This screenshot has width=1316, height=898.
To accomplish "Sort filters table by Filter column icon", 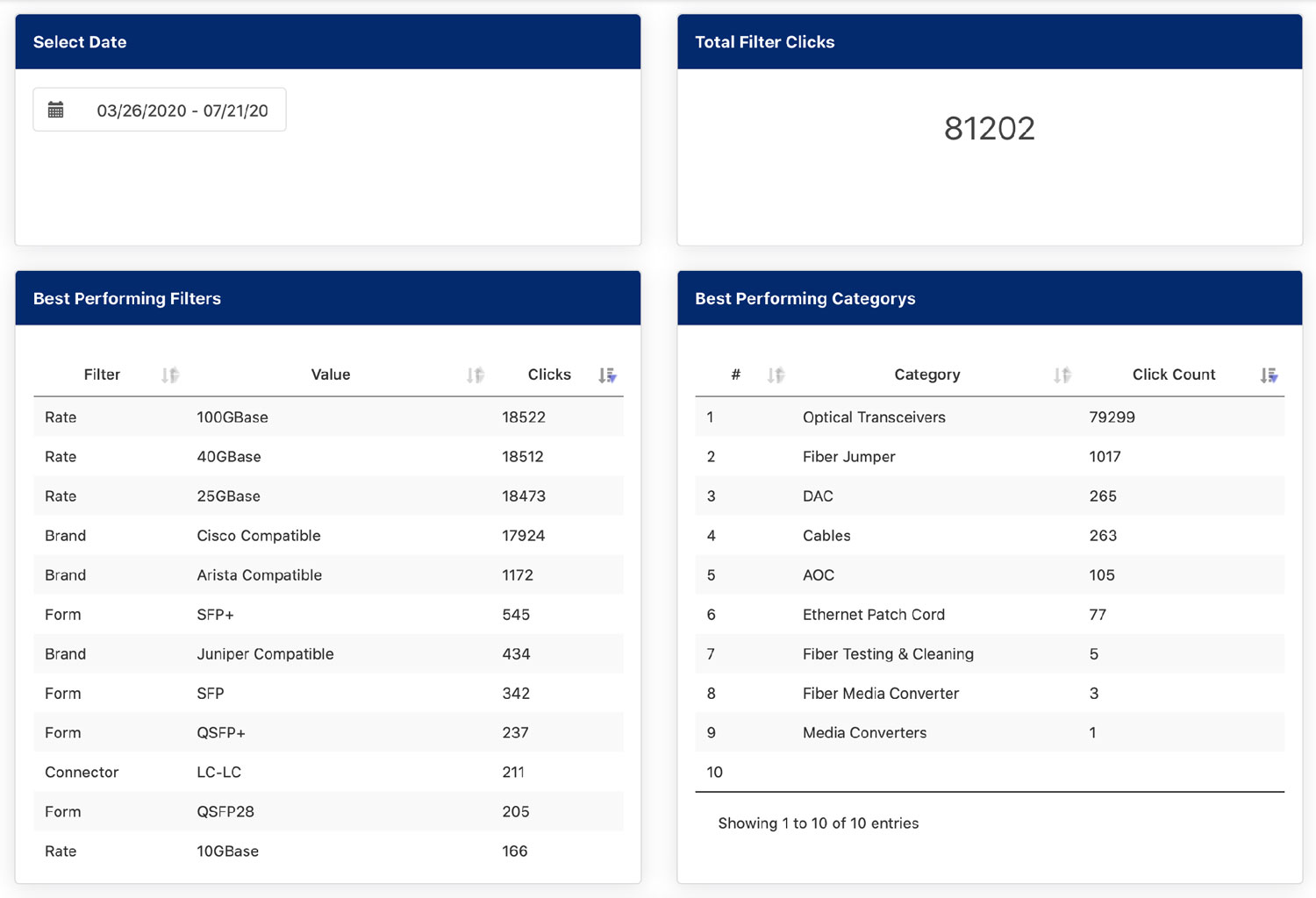I will click(x=170, y=375).
